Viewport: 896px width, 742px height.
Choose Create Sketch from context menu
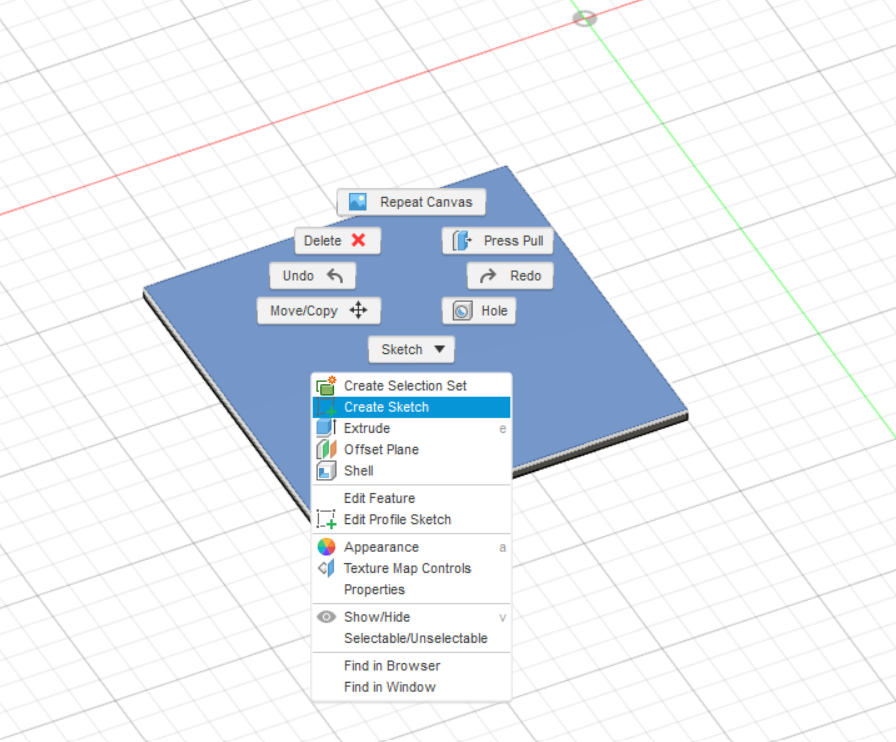[411, 407]
